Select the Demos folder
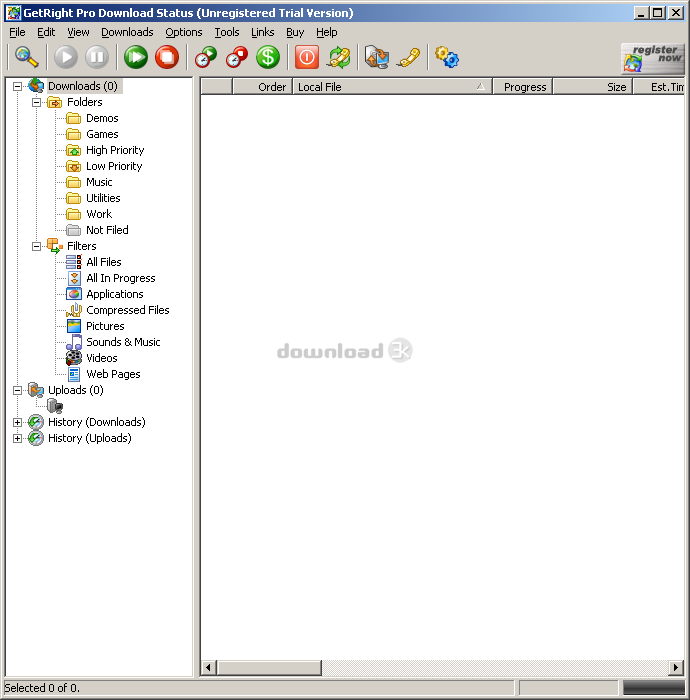690x700 pixels. click(x=102, y=118)
